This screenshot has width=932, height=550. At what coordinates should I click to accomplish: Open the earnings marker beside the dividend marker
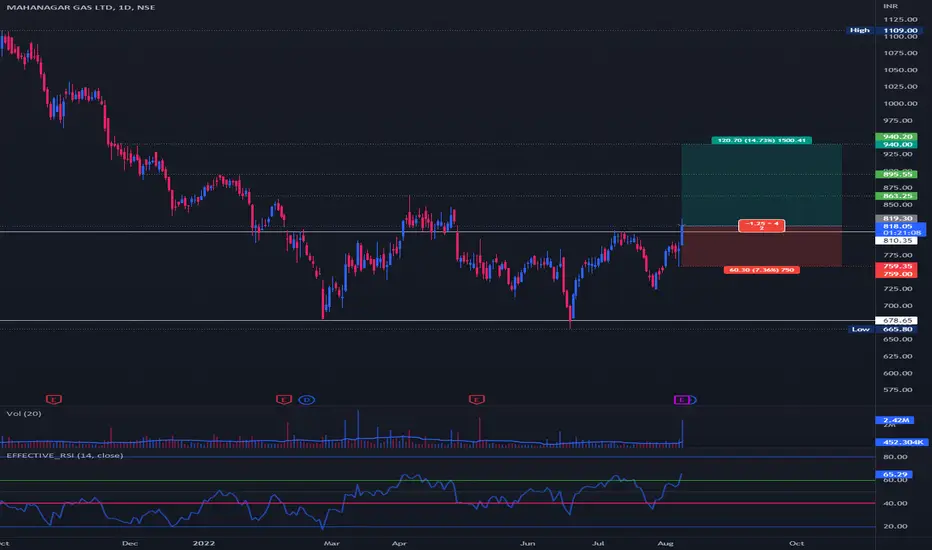tap(284, 400)
